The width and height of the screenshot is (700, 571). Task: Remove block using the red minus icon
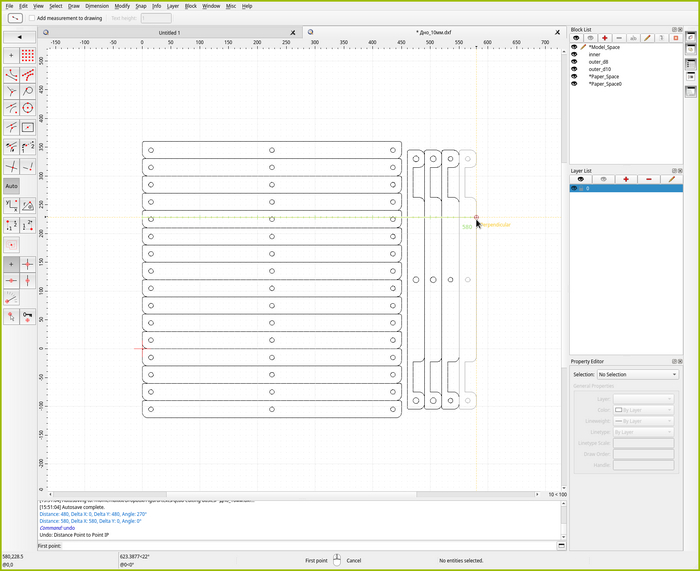619,38
